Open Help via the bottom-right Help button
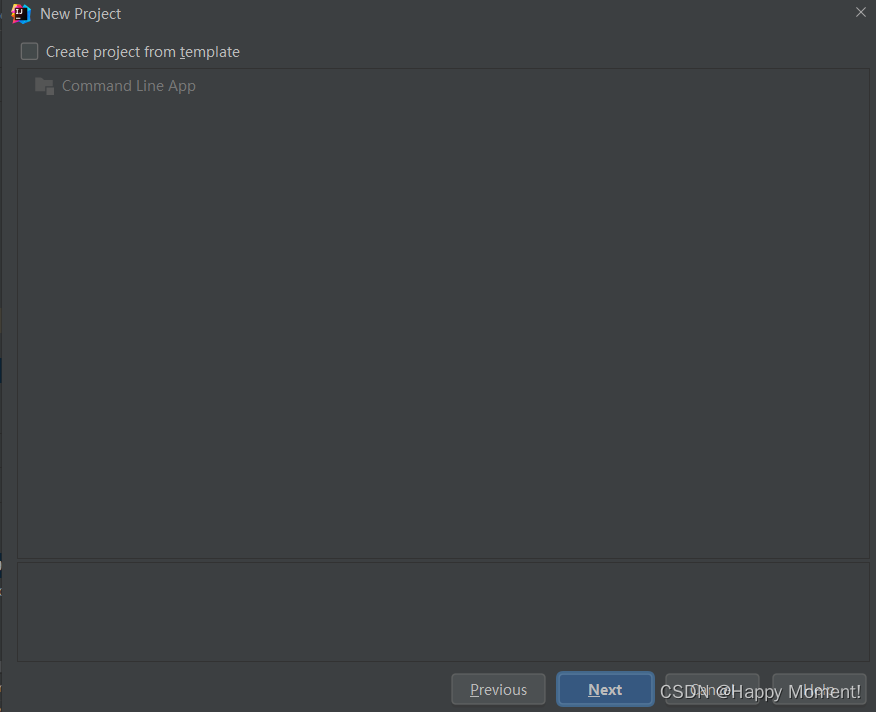This screenshot has height=712, width=876. coord(819,690)
